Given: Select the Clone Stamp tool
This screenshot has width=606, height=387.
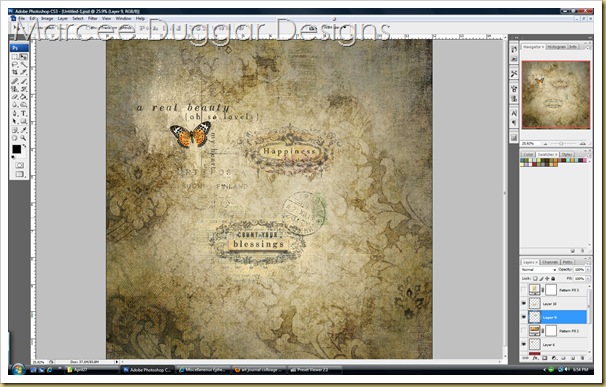Looking at the screenshot, I should (15, 89).
